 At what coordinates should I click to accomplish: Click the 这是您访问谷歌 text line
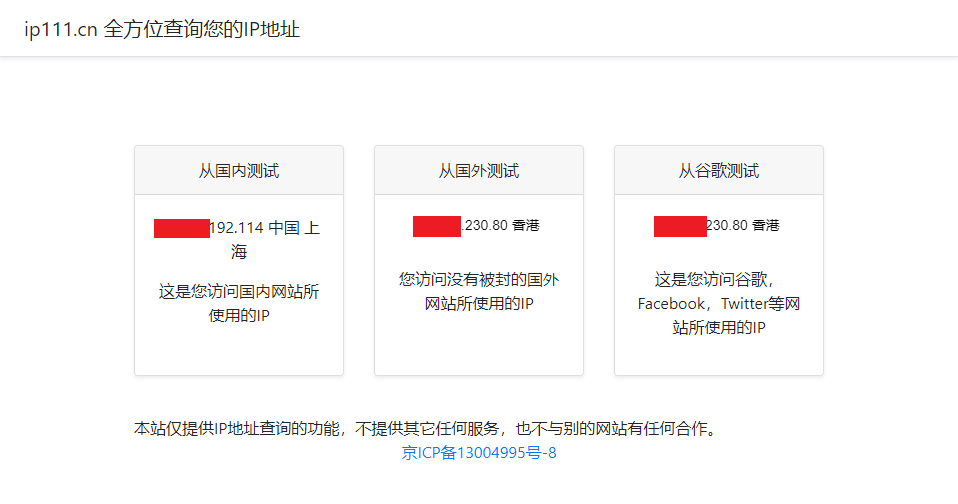(x=715, y=280)
